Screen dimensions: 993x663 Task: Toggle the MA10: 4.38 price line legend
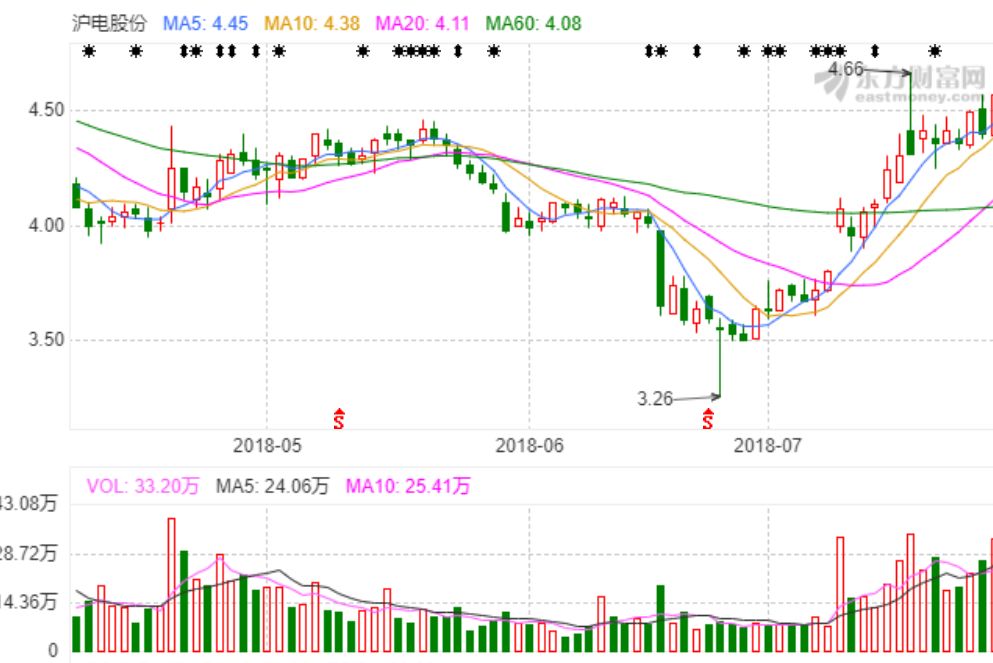tap(313, 22)
